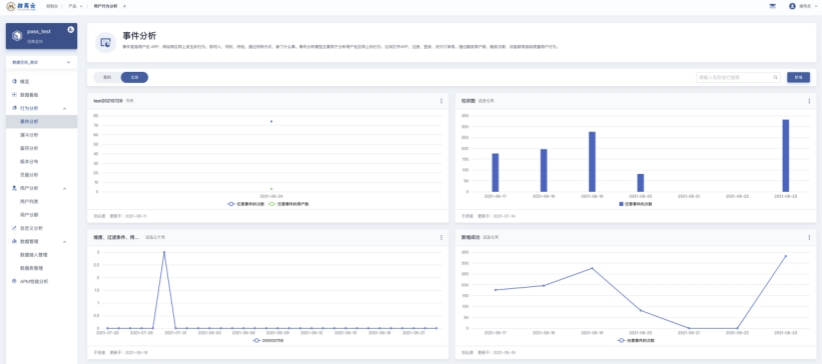Click the 2021-08-20 bar in bar chart
The height and width of the screenshot is (364, 822).
pyautogui.click(x=641, y=183)
